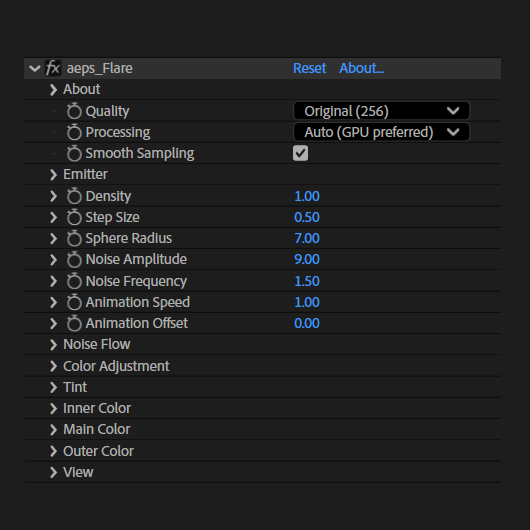Viewport: 530px width, 530px height.
Task: Expand the About section
Action: pos(53,90)
